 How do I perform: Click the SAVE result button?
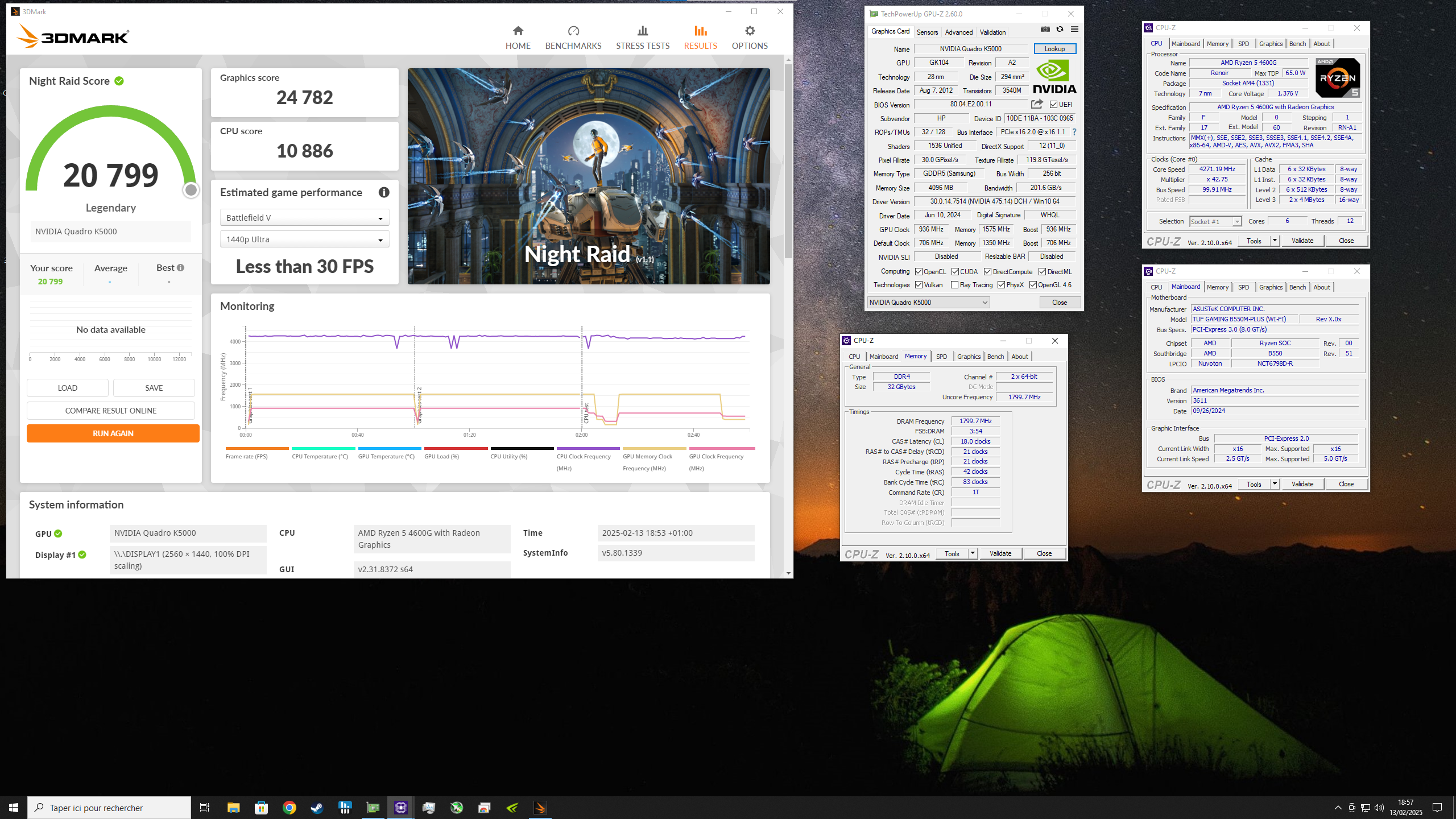pos(154,388)
